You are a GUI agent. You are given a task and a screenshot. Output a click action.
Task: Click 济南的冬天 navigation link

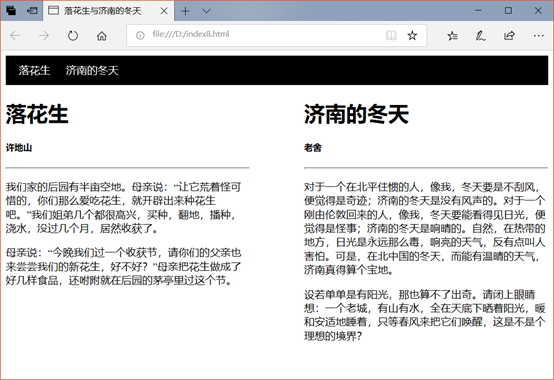click(x=92, y=70)
